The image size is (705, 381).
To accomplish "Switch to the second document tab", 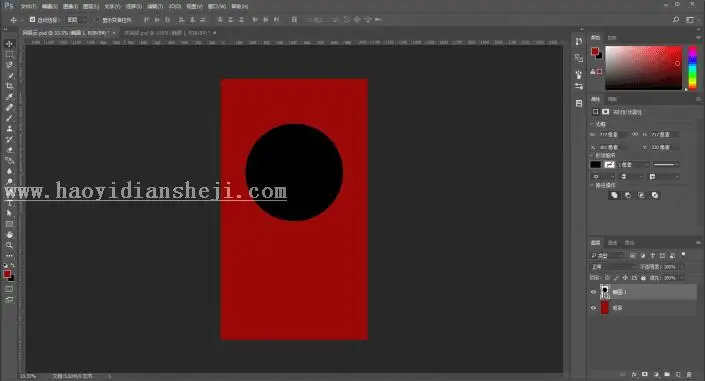I will pyautogui.click(x=168, y=33).
